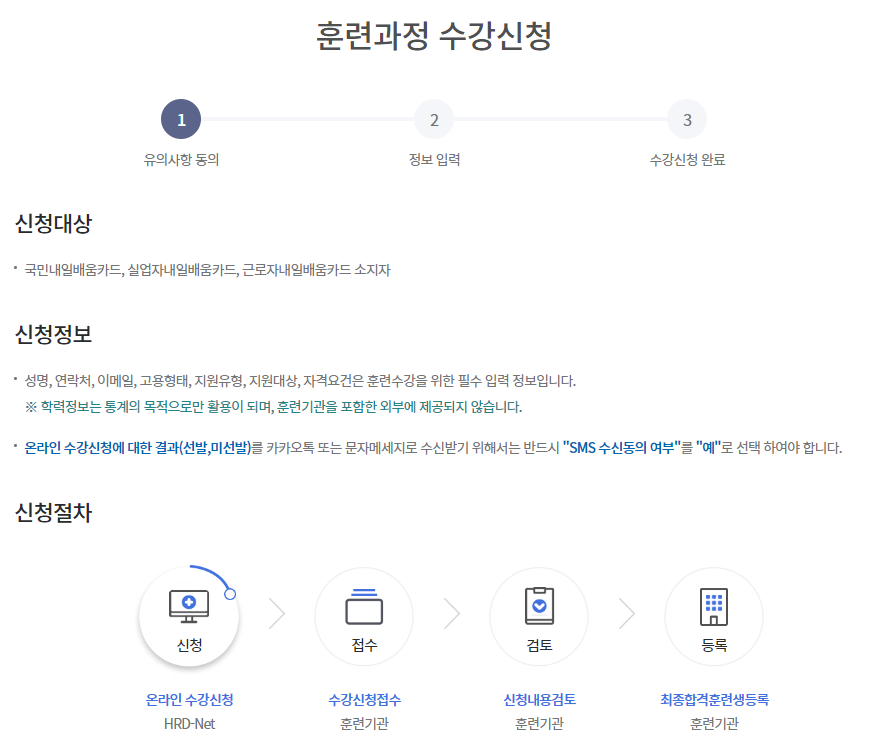Click the 신청내용검토 caption
870x745 pixels.
tap(539, 700)
